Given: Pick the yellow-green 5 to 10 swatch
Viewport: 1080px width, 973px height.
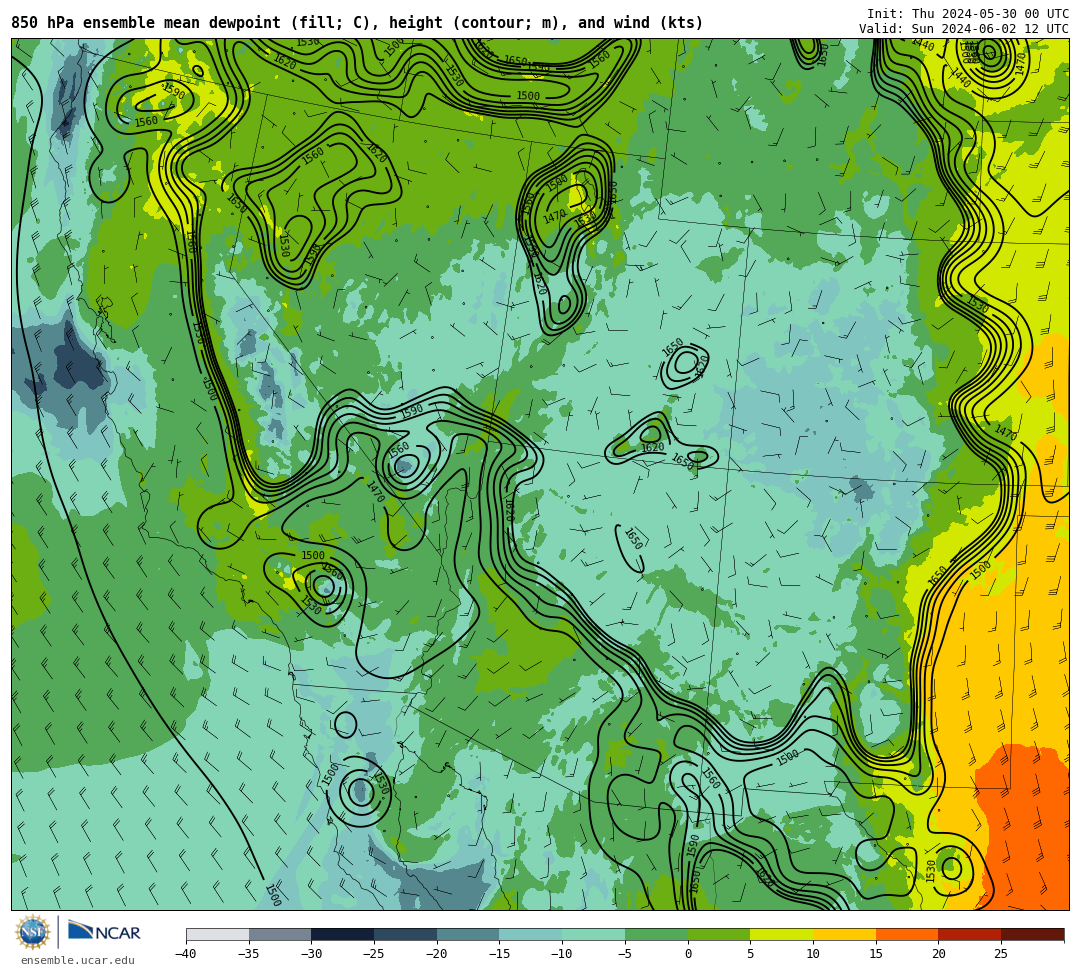Looking at the screenshot, I should click(x=782, y=934).
